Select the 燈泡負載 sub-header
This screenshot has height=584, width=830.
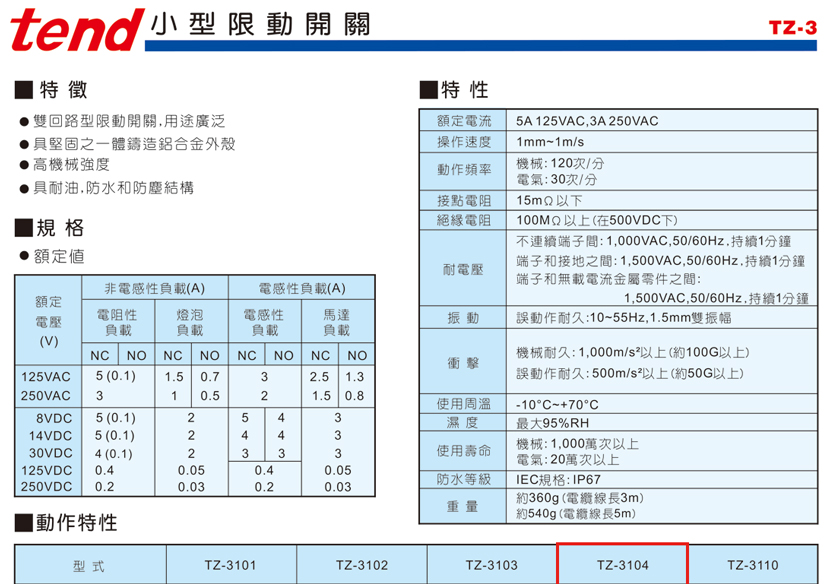pyautogui.click(x=190, y=322)
